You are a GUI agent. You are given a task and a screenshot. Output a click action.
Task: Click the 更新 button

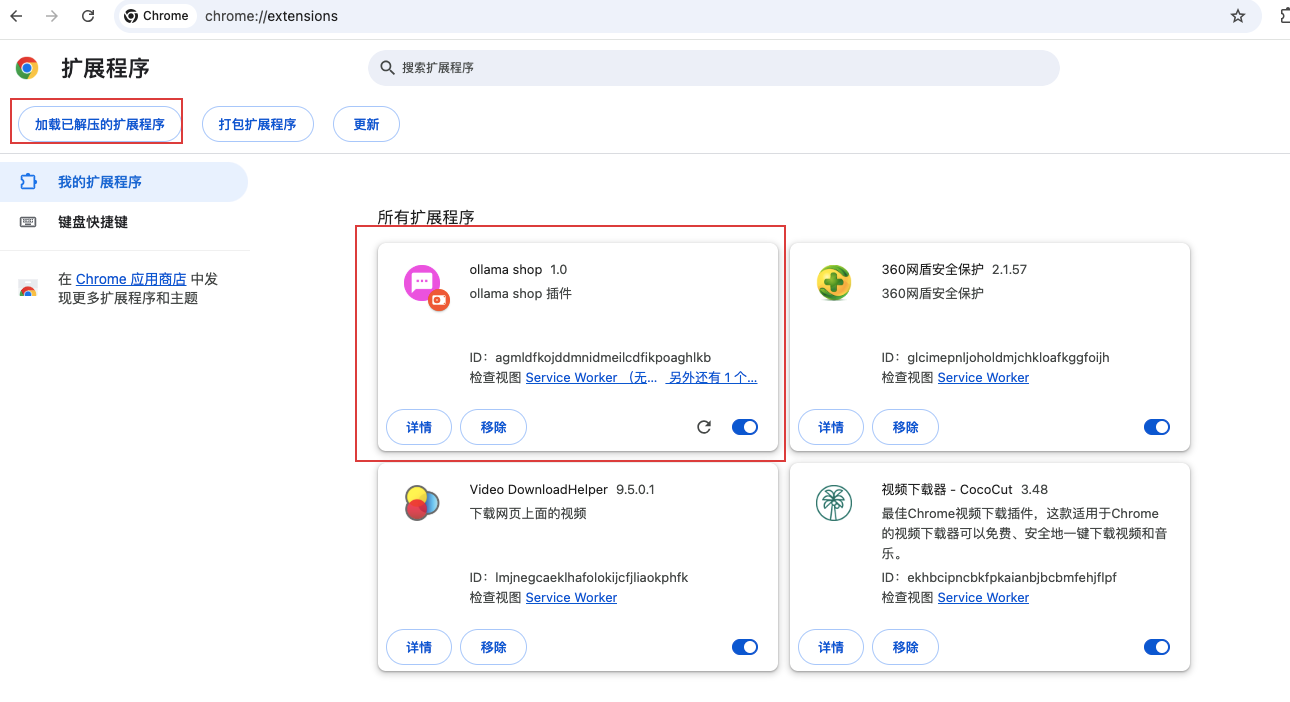coord(366,124)
